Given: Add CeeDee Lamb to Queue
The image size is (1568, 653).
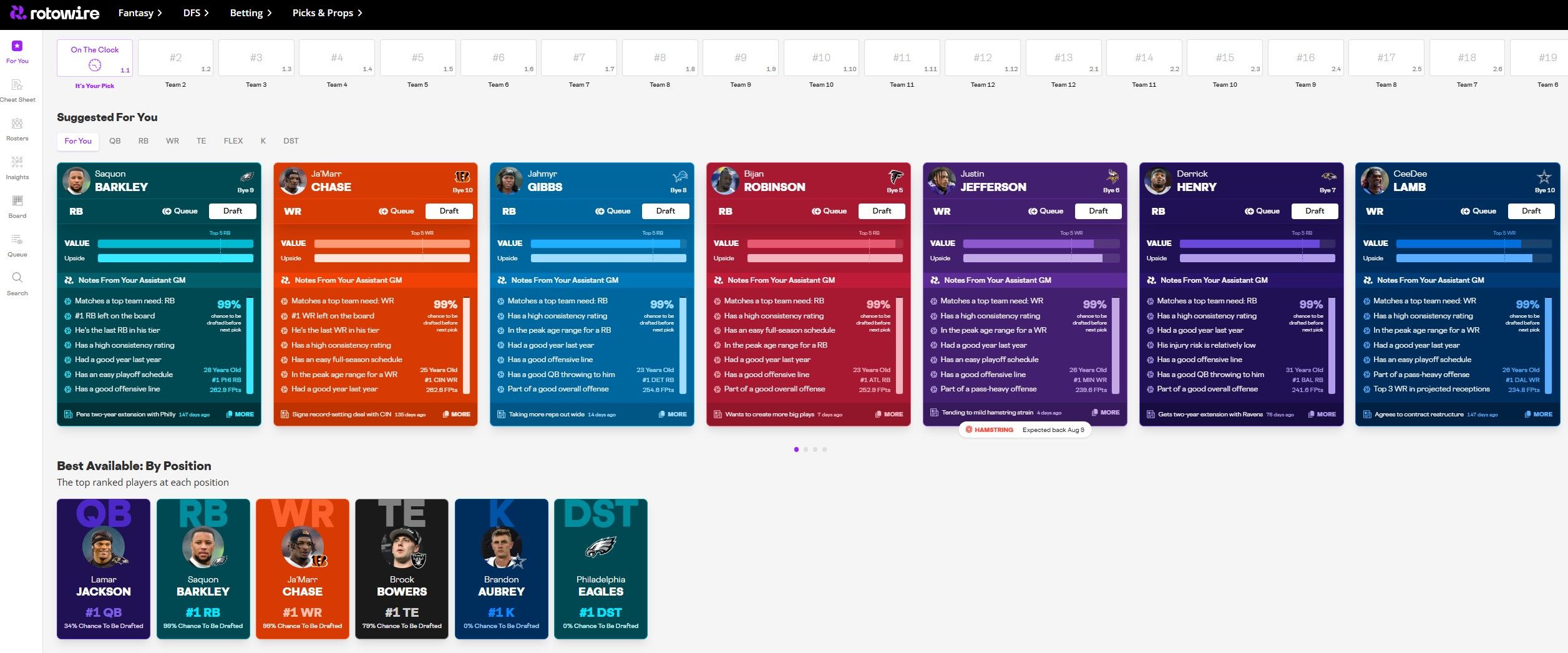Looking at the screenshot, I should (x=1478, y=211).
